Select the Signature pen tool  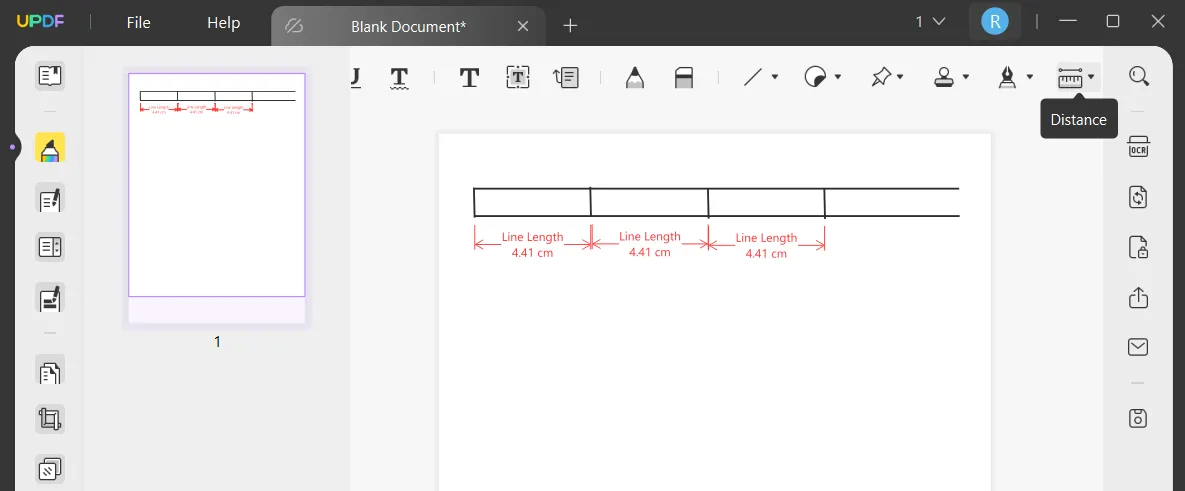[x=1008, y=77]
